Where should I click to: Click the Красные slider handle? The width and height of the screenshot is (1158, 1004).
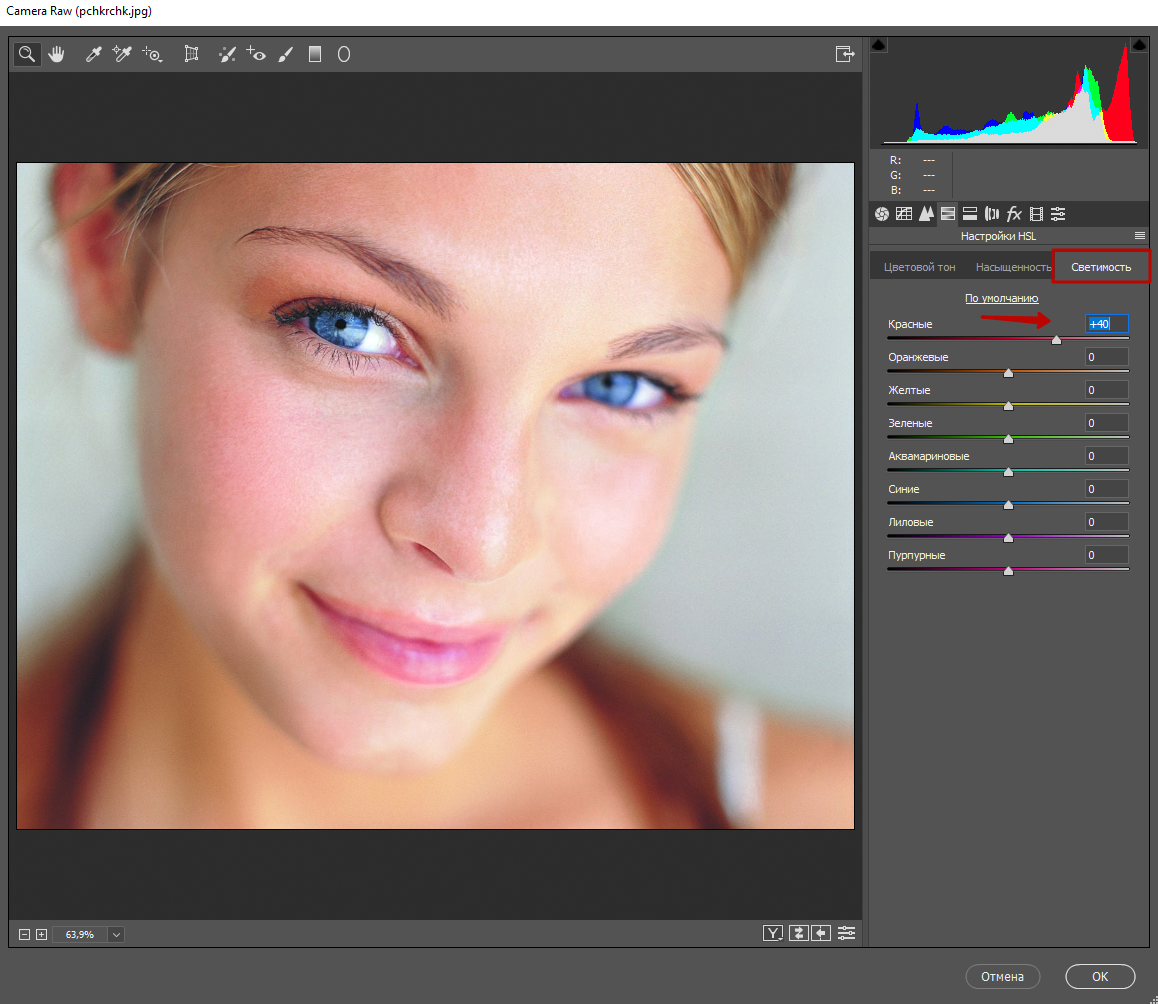coord(1056,339)
